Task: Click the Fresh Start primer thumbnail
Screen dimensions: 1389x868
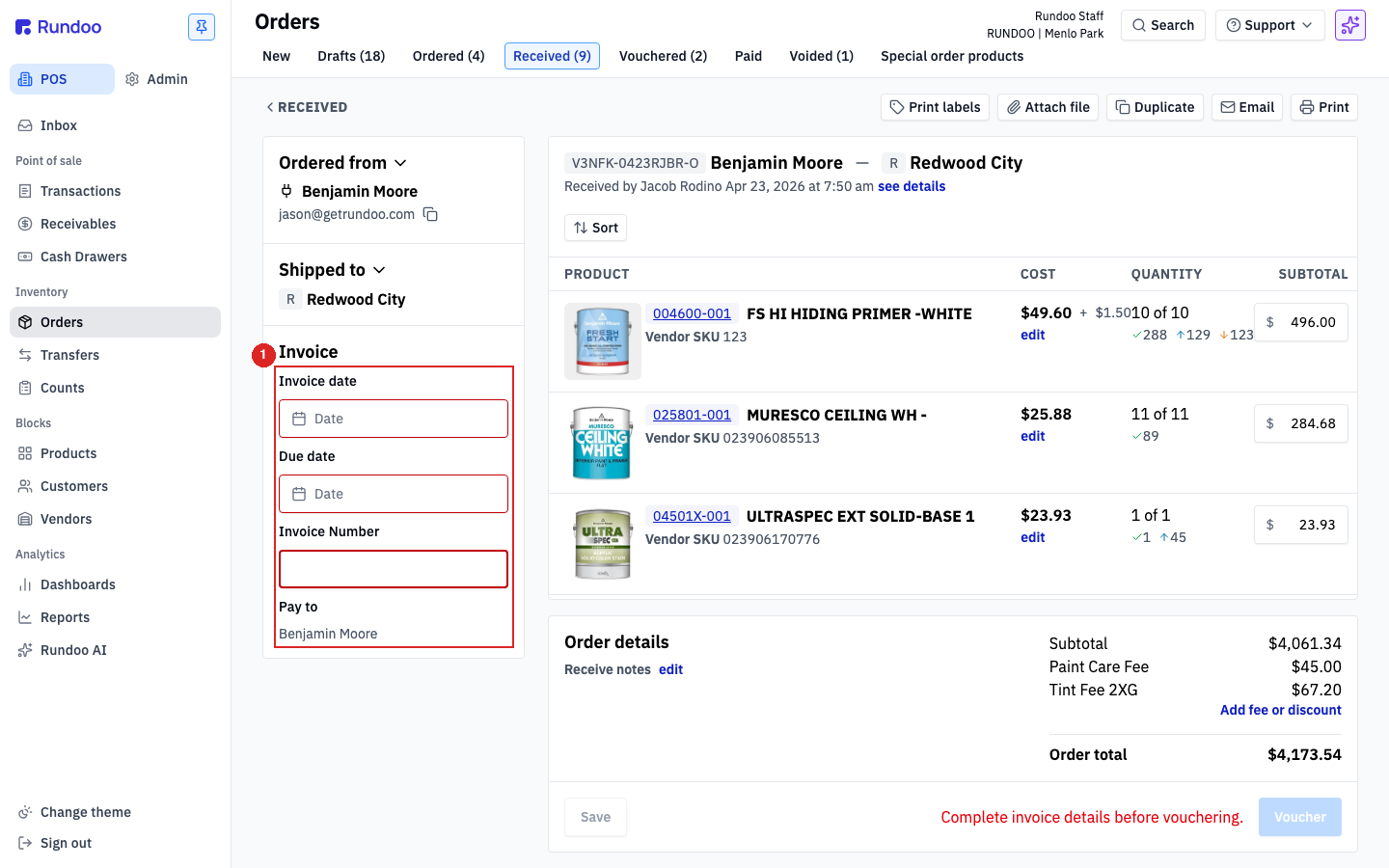Action: point(603,341)
